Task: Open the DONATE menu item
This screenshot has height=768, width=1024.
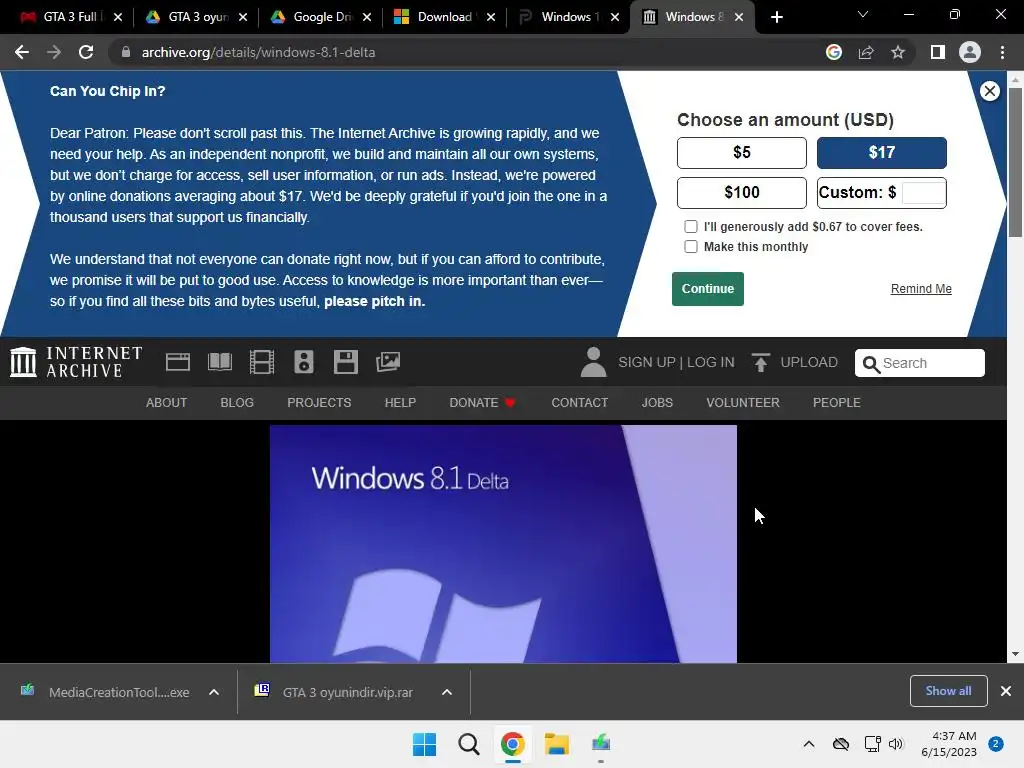Action: click(483, 403)
